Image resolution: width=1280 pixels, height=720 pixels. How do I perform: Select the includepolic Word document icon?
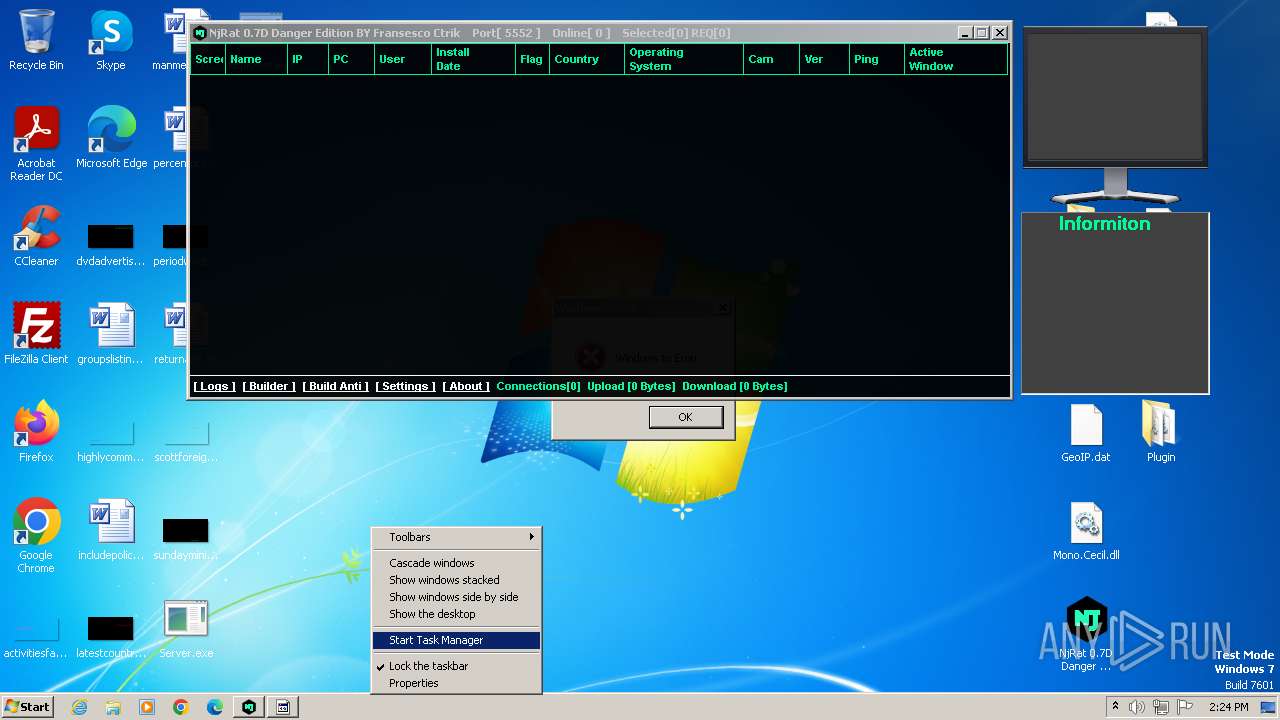pyautogui.click(x=111, y=530)
